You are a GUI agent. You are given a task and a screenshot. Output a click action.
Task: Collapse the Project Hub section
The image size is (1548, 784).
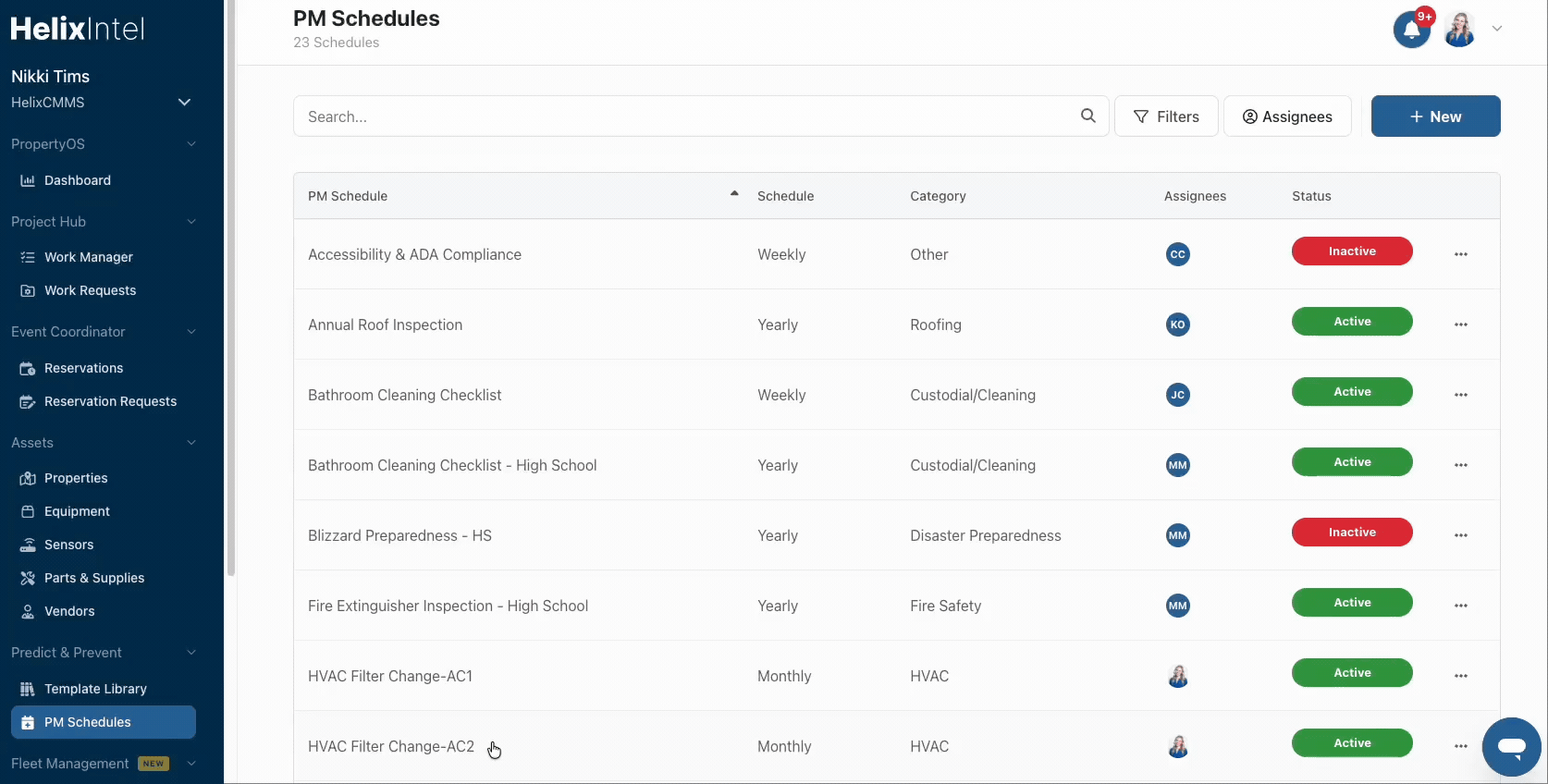[191, 222]
